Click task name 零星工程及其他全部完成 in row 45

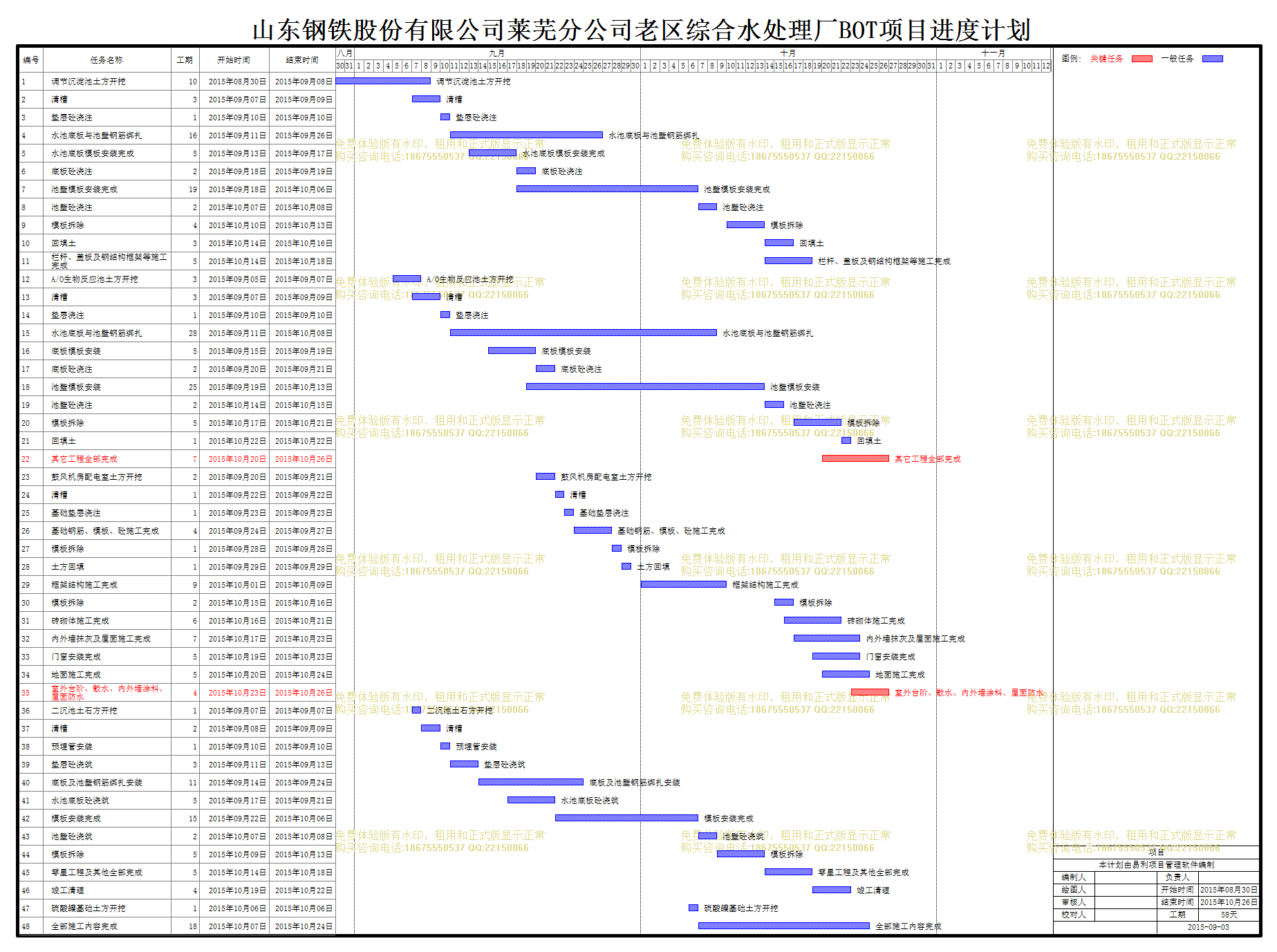coord(97,872)
